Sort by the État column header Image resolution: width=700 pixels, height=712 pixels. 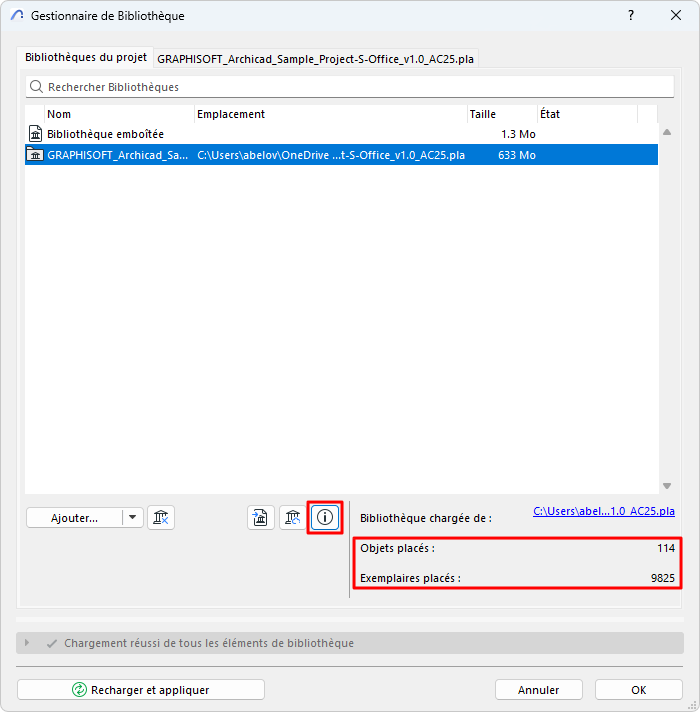587,114
